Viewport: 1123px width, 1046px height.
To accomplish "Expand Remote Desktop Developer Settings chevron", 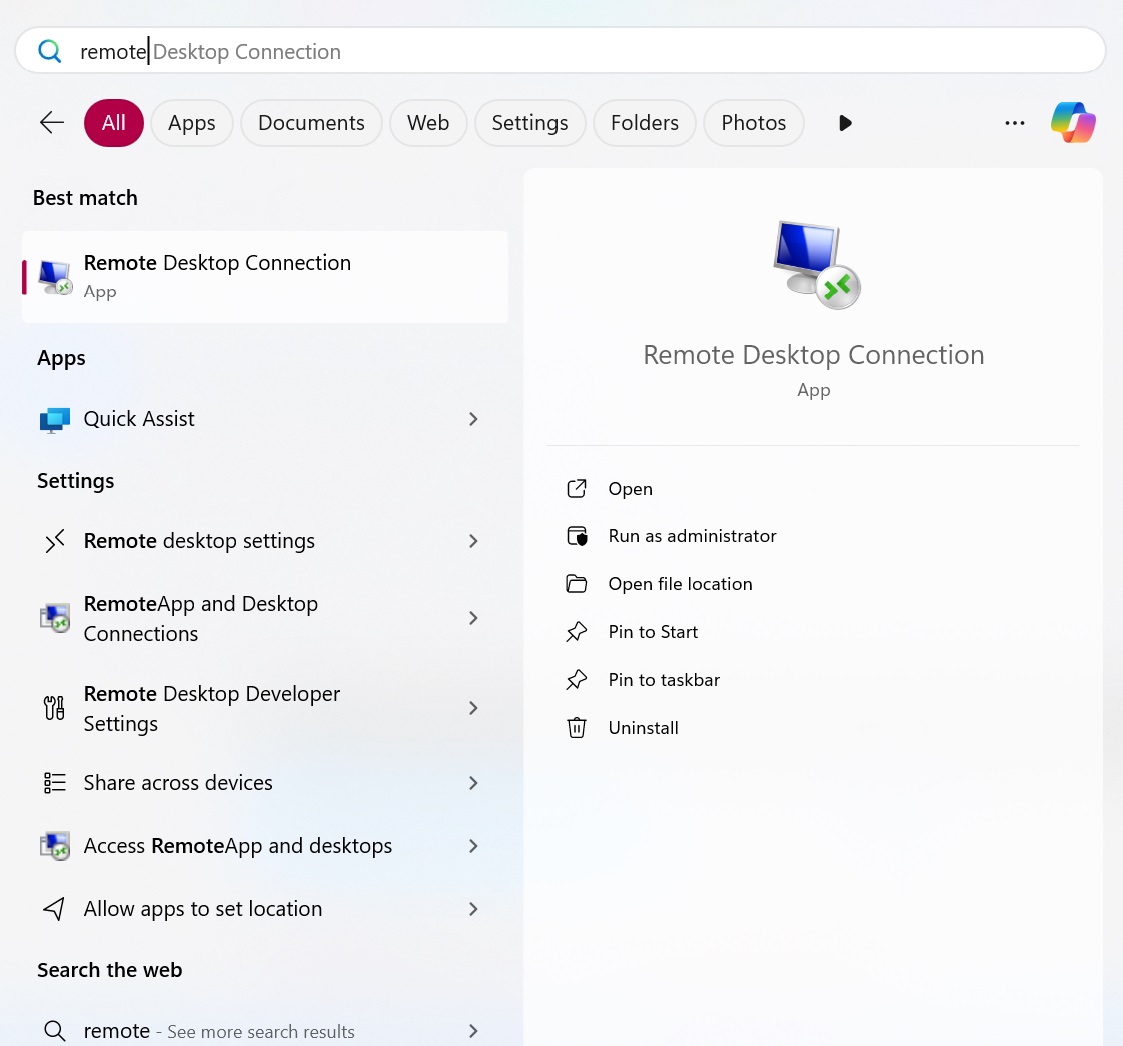I will point(473,708).
